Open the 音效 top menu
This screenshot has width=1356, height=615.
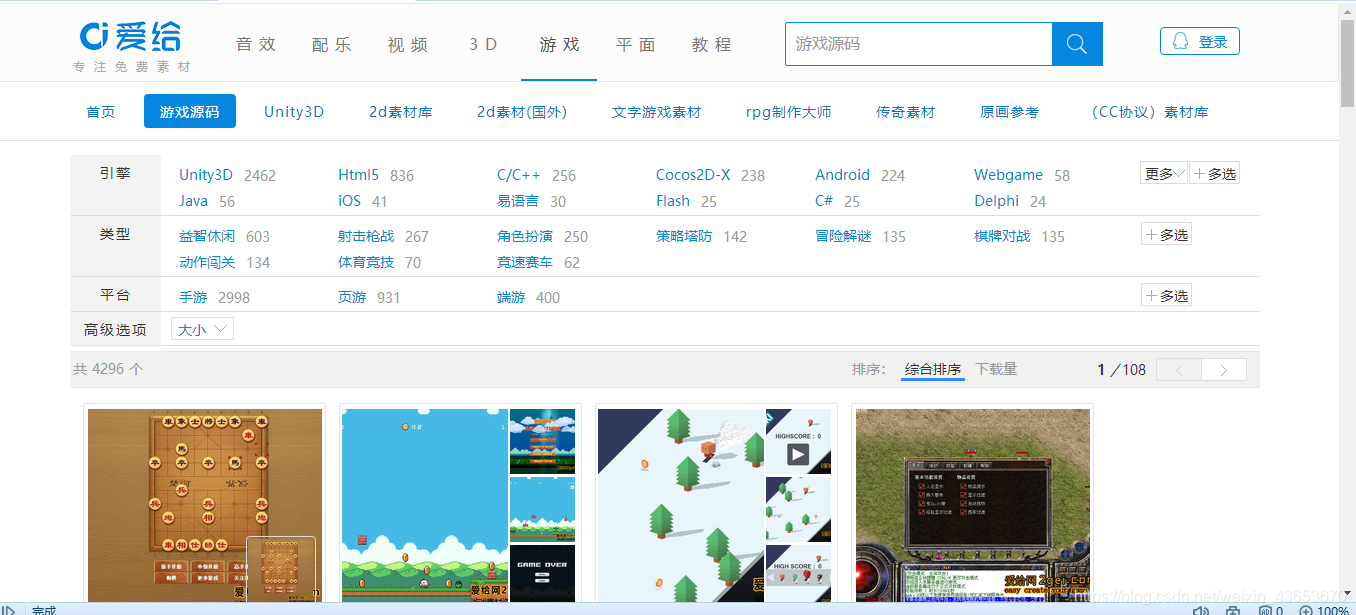(256, 44)
